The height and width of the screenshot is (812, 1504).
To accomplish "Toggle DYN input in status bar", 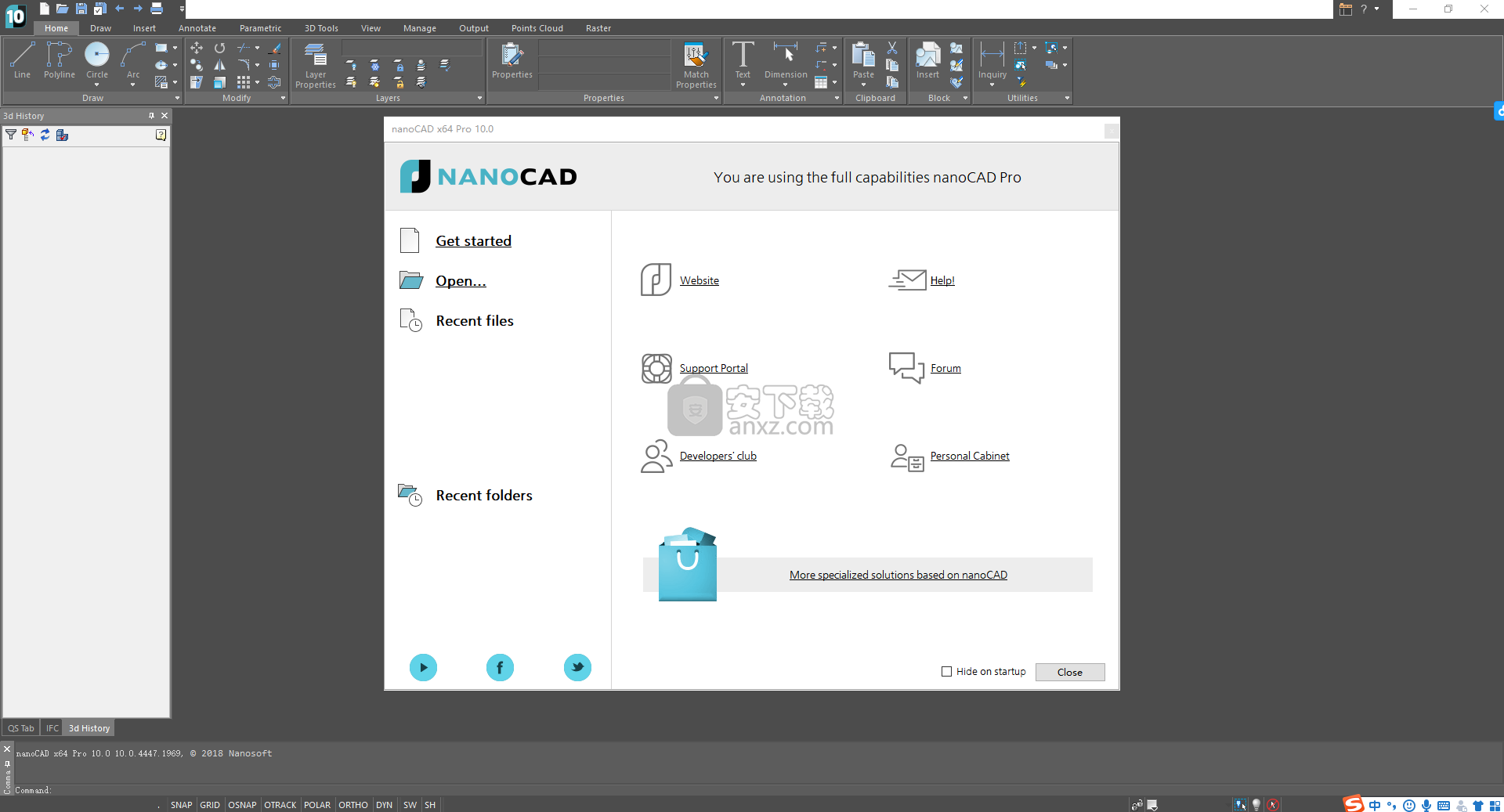I will [384, 805].
